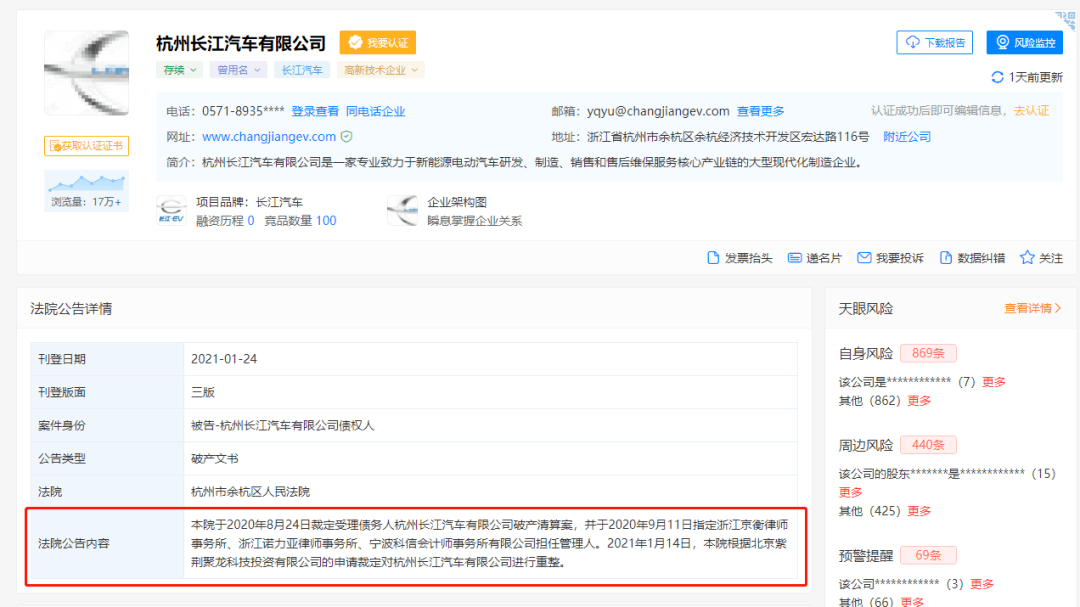Open 附近公司 nearby companies link
The height and width of the screenshot is (607, 1080).
click(906, 136)
